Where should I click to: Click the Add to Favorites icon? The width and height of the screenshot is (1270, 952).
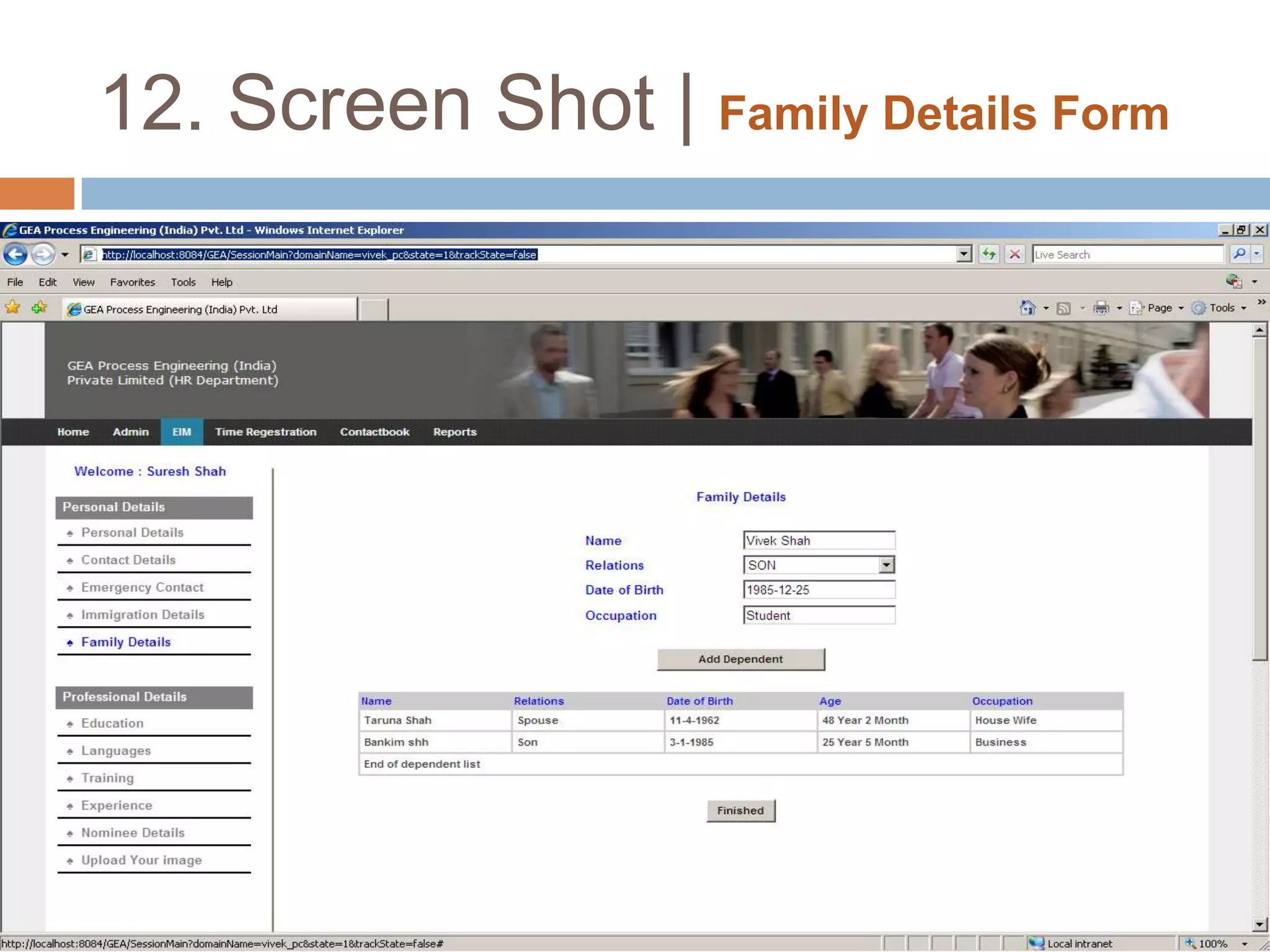click(39, 307)
